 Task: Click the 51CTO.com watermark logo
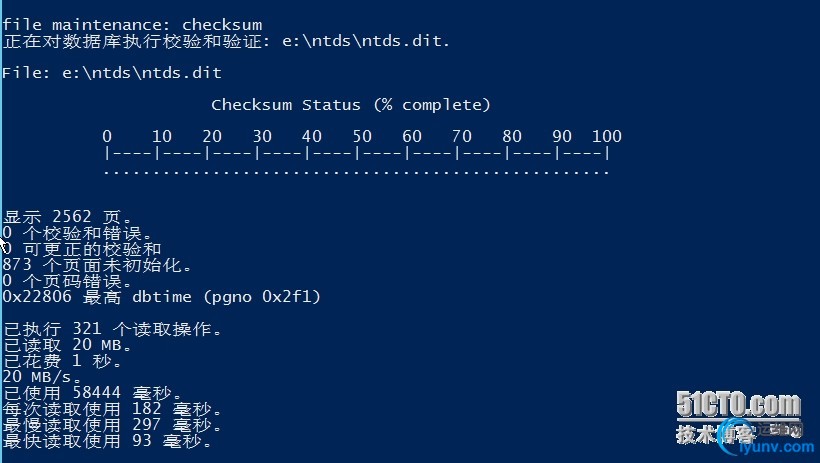[x=738, y=405]
